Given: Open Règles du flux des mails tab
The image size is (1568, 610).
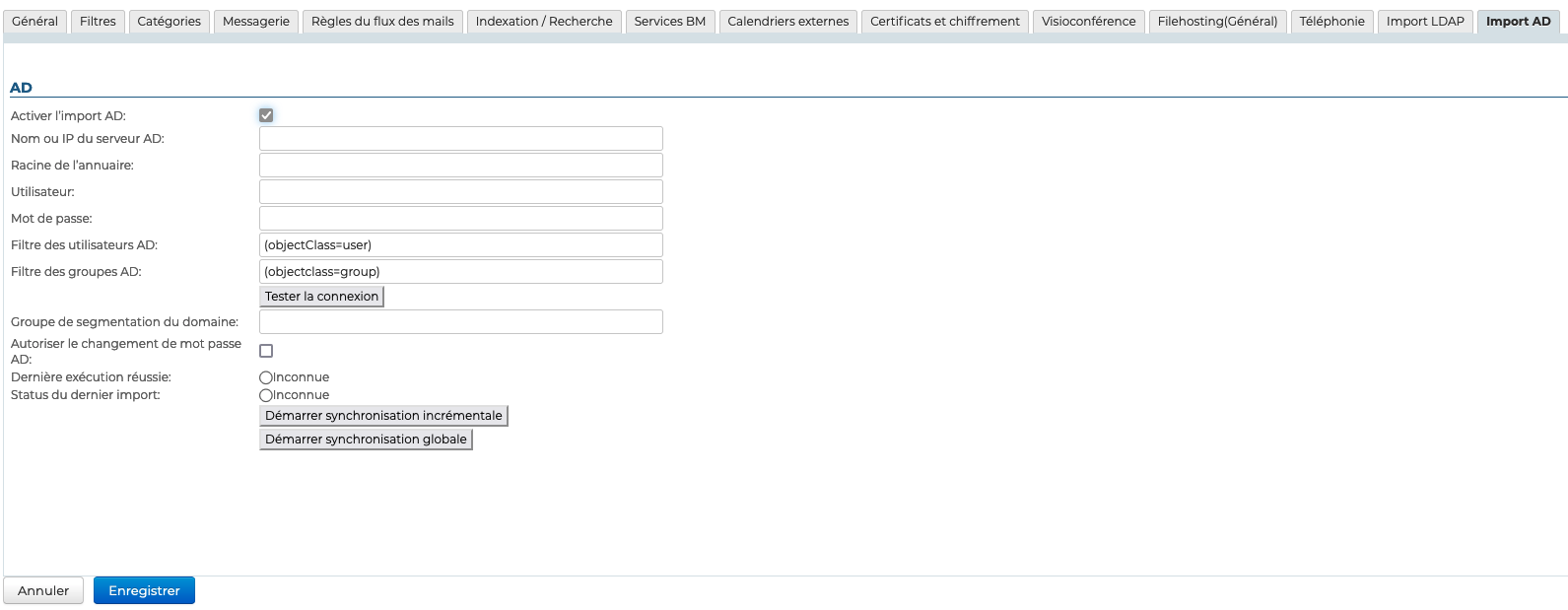Looking at the screenshot, I should 382,22.
